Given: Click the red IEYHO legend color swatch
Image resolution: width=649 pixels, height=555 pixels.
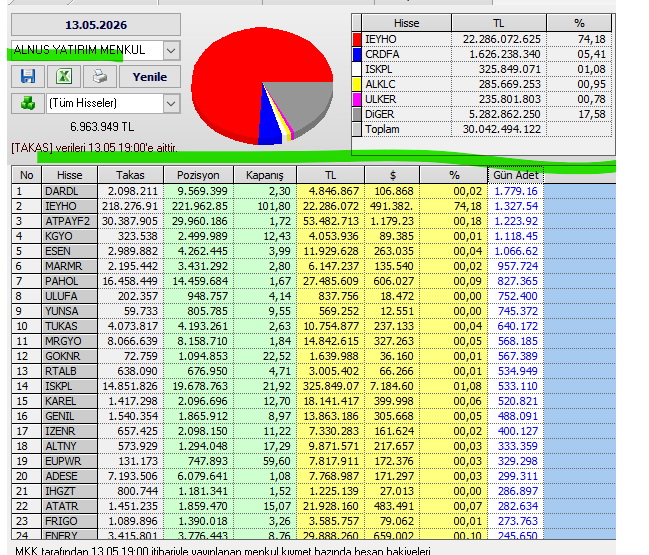Looking at the screenshot, I should [357, 39].
